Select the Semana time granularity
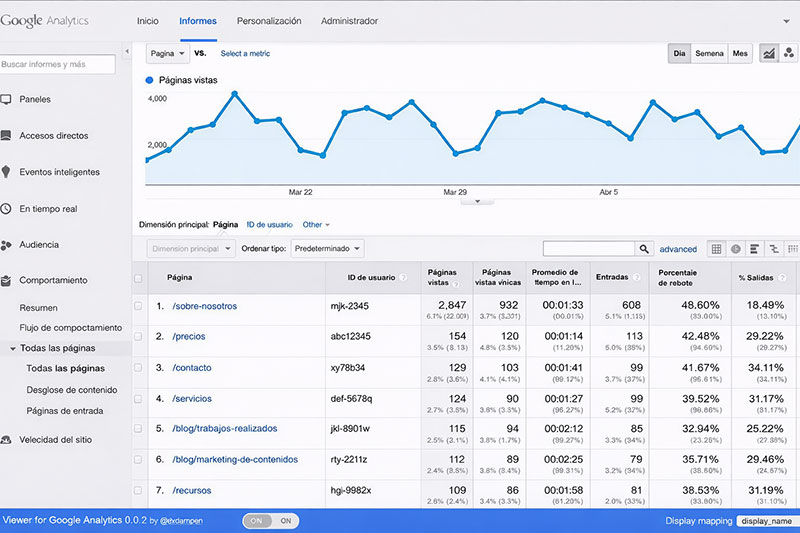Viewport: 800px width, 533px height. tap(709, 53)
